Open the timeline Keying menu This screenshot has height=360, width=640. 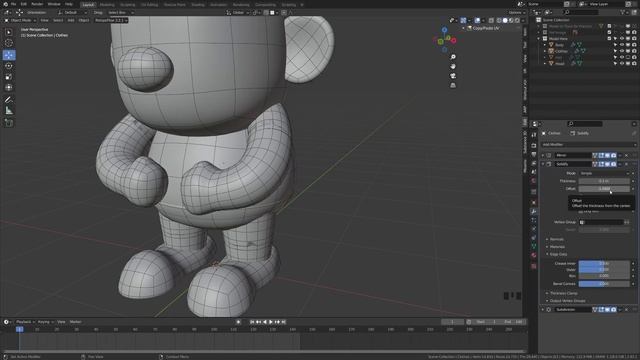coord(45,322)
